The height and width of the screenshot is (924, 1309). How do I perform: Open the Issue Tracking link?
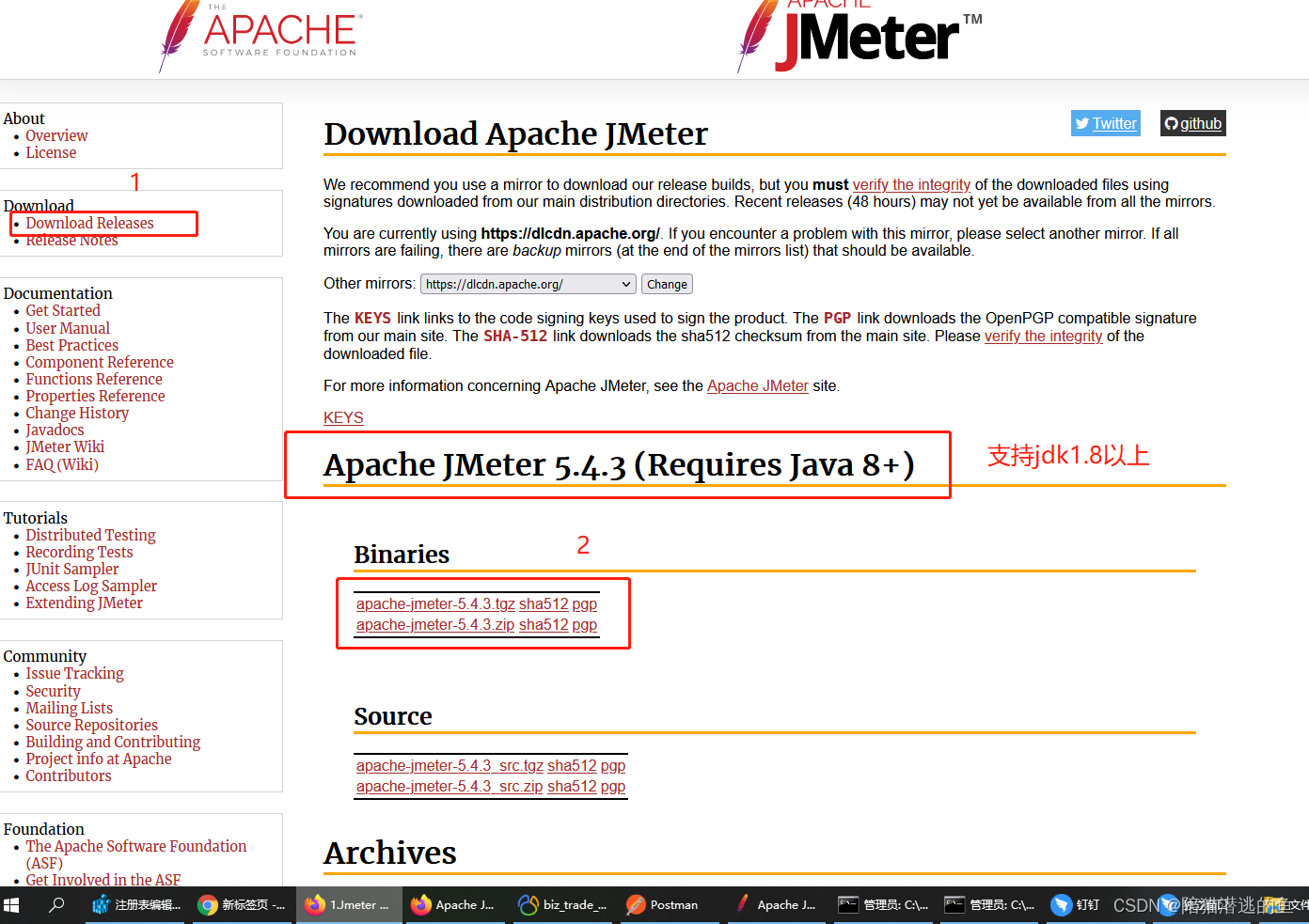[x=74, y=673]
